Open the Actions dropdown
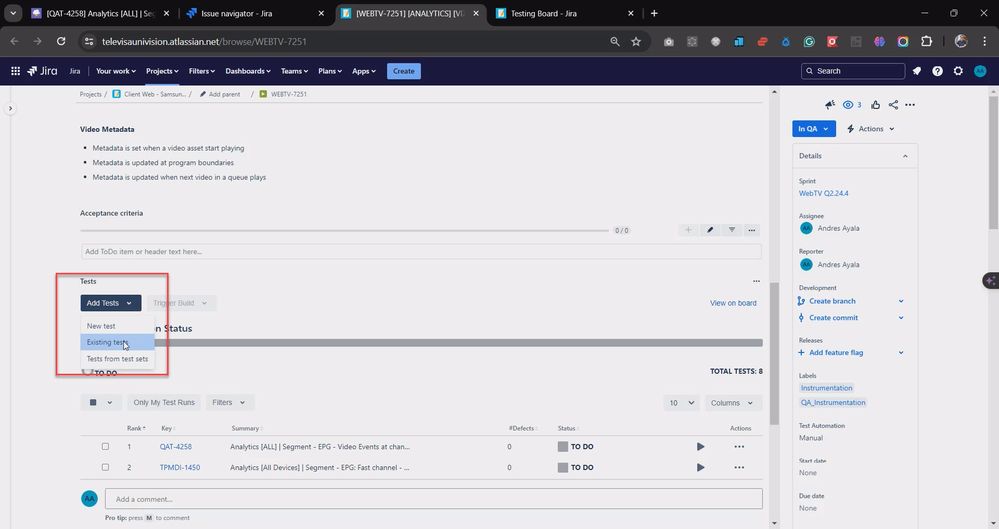 (x=870, y=129)
